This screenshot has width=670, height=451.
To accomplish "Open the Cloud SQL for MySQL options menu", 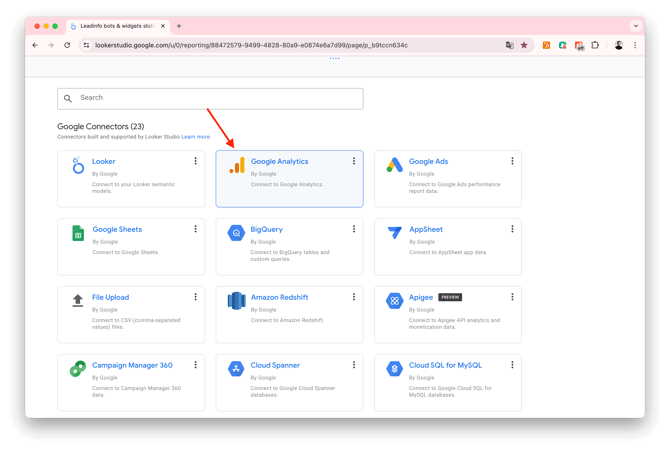I will pos(512,365).
